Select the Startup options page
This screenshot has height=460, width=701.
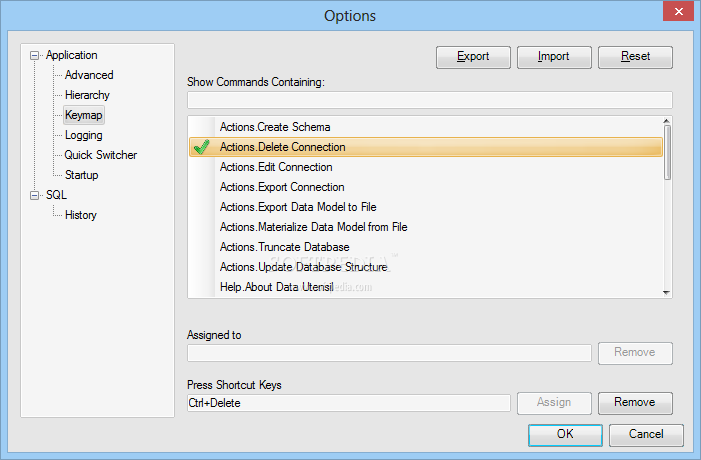[82, 175]
